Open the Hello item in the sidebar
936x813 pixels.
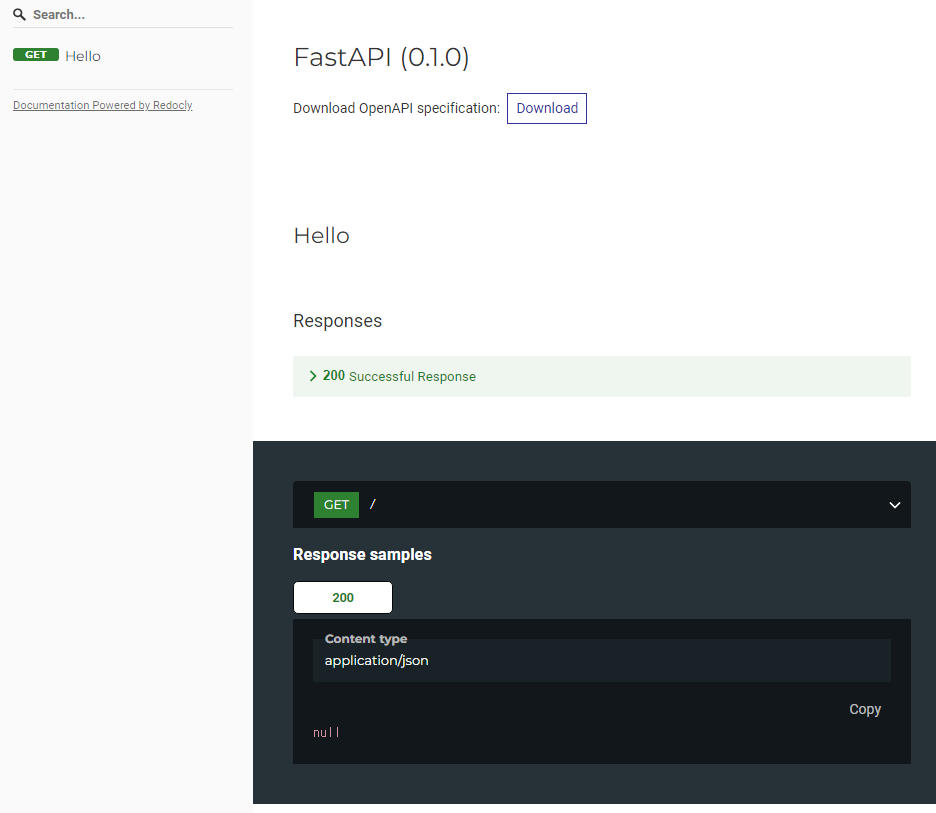click(83, 56)
